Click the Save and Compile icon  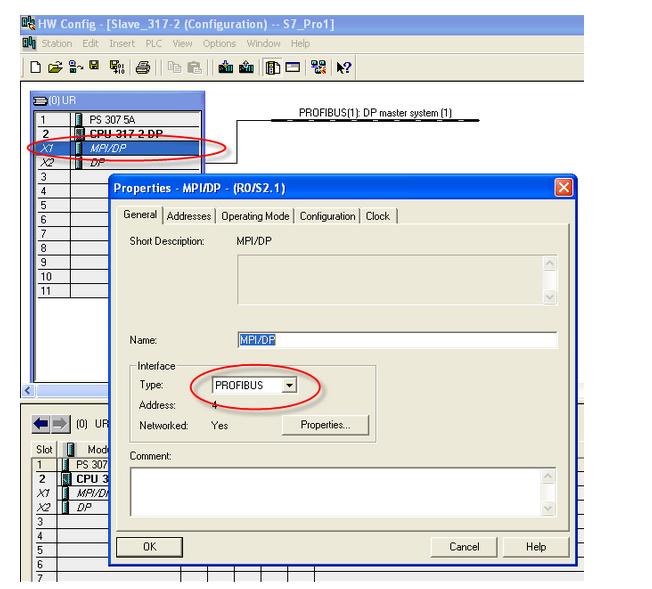coord(117,68)
